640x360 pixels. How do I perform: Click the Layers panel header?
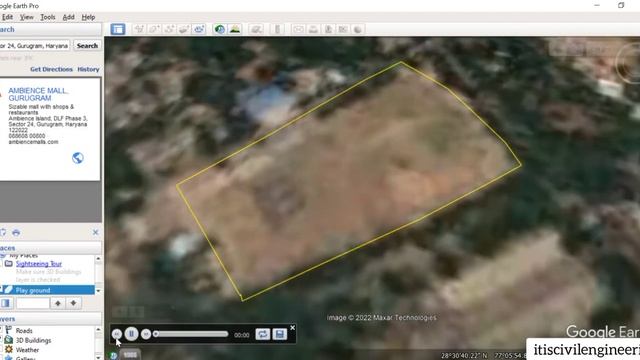pos(51,319)
